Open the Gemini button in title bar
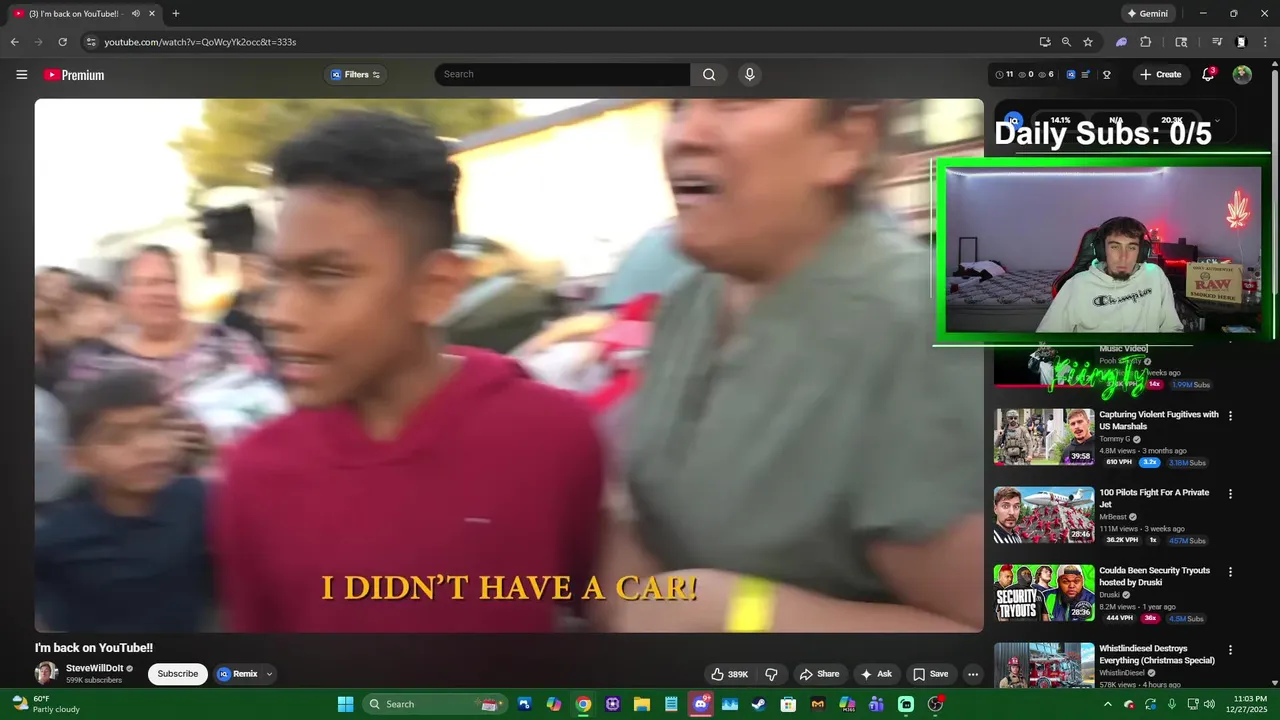Image resolution: width=1280 pixels, height=720 pixels. pyautogui.click(x=1147, y=13)
